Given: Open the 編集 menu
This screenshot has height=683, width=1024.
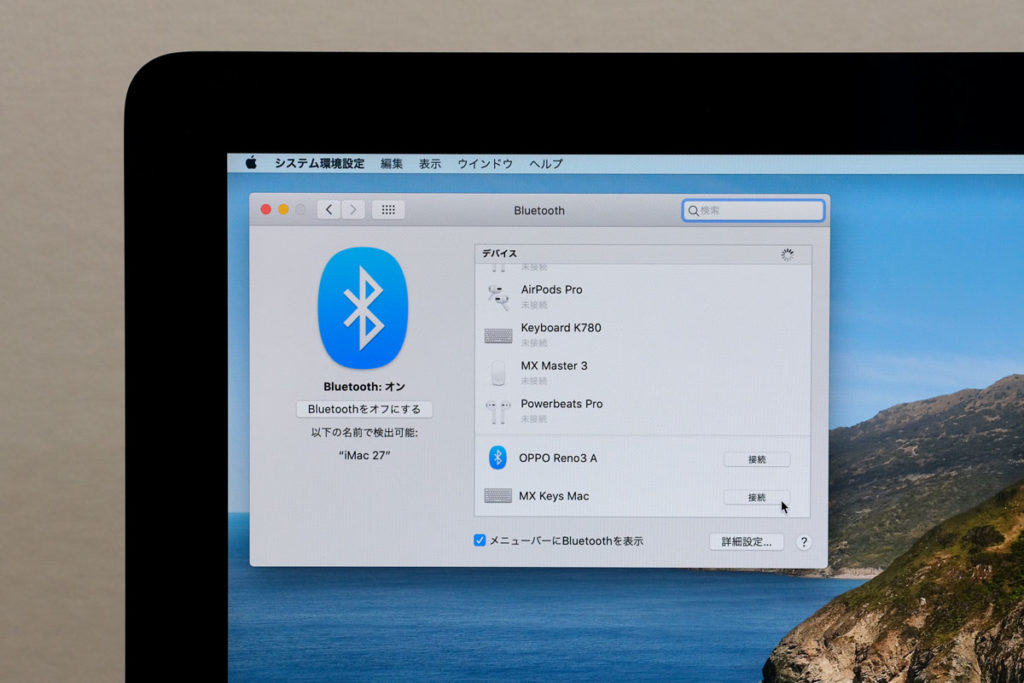Looking at the screenshot, I should click(392, 164).
